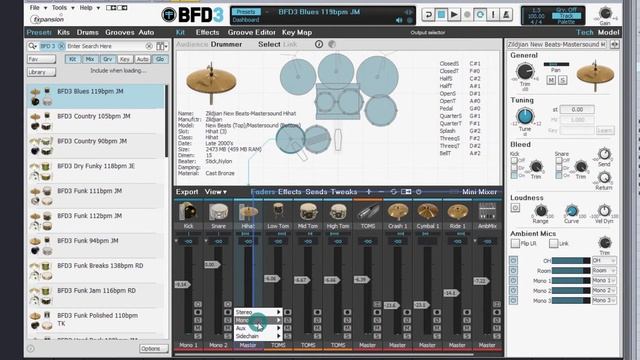Expand the Stereo submenu in output popup

pos(258,312)
